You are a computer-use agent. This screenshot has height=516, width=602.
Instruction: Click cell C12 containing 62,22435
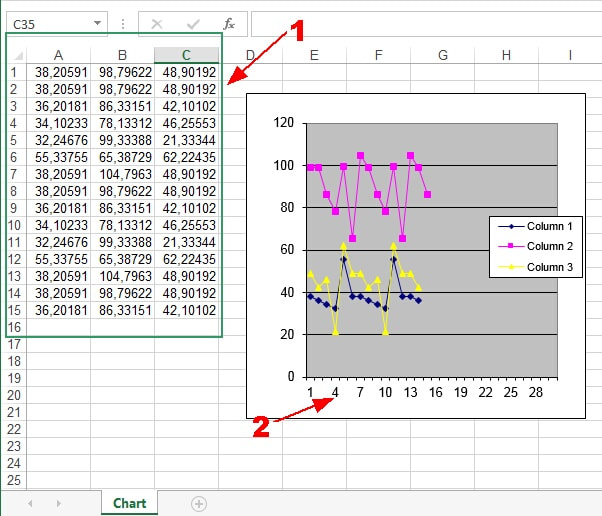tap(186, 259)
